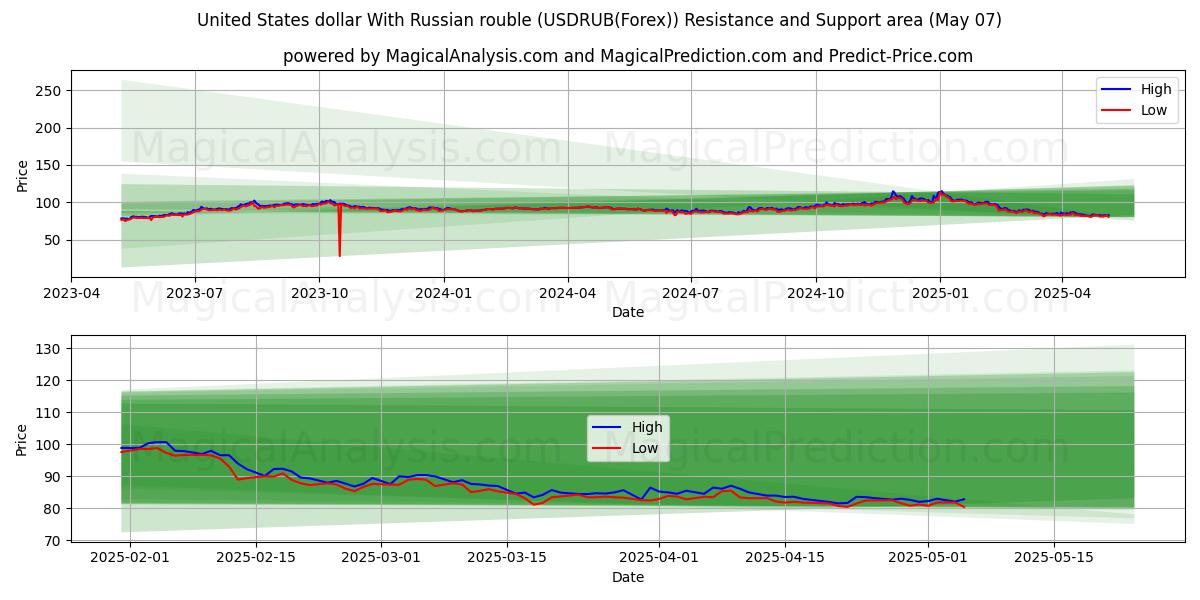Click the 2024-10 date tick
This screenshot has height=600, width=1200.
pyautogui.click(x=816, y=294)
